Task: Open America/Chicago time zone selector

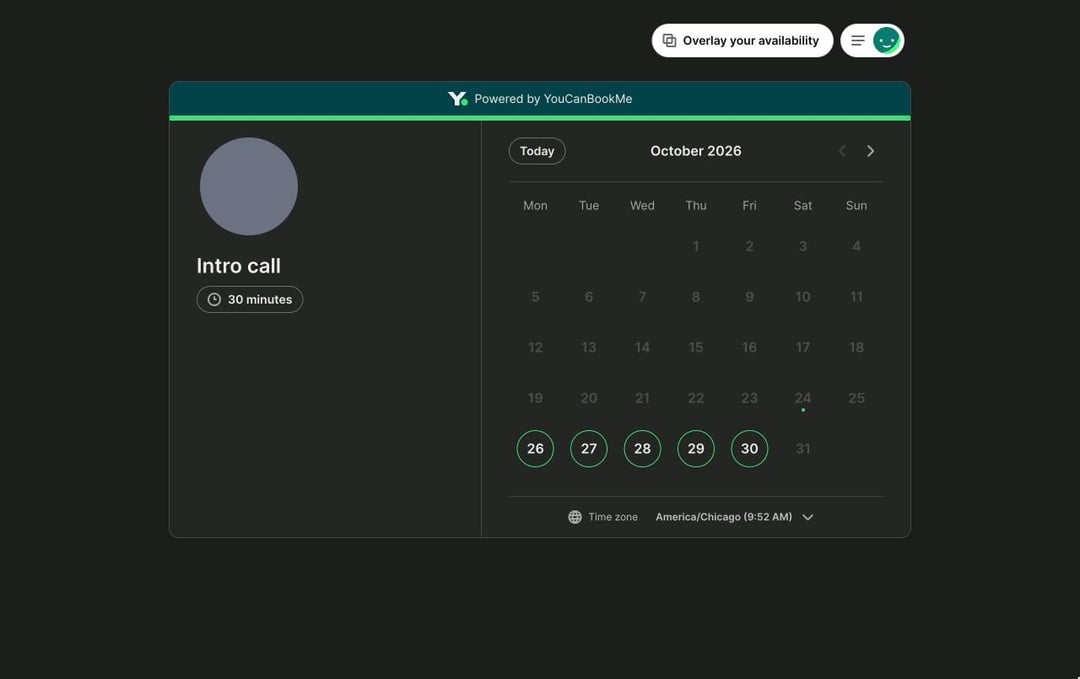Action: 734,517
